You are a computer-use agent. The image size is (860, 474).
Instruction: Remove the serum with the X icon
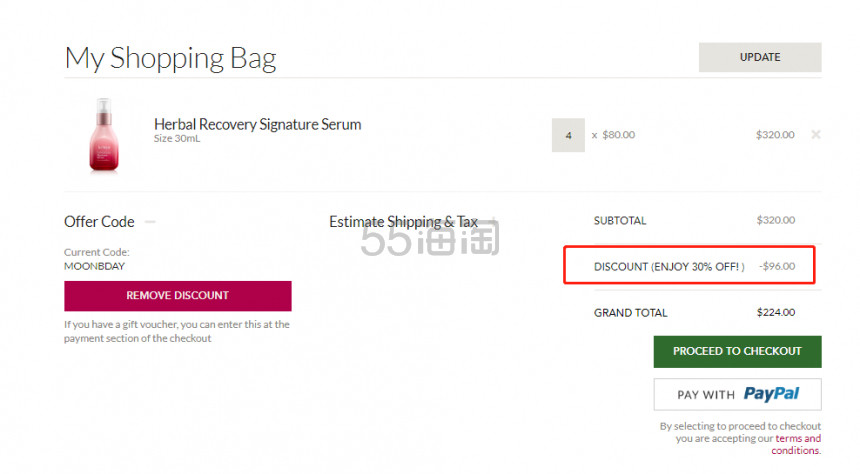[815, 135]
